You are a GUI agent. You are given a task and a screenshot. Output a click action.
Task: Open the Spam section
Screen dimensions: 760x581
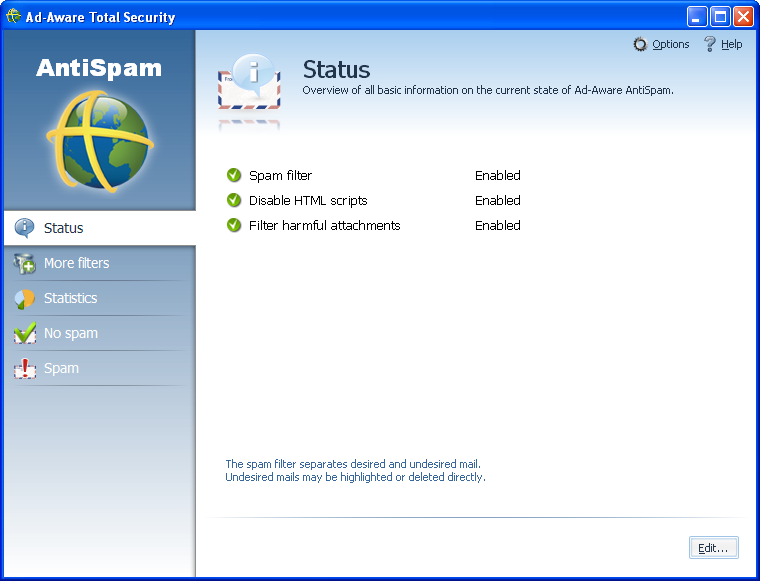pyautogui.click(x=62, y=368)
